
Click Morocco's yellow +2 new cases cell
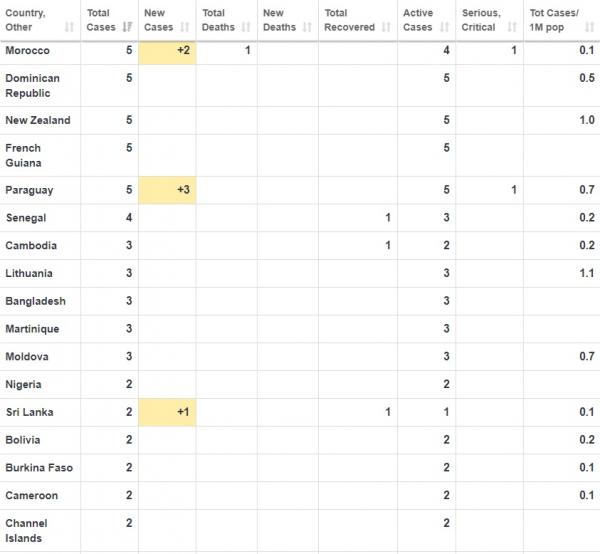167,50
